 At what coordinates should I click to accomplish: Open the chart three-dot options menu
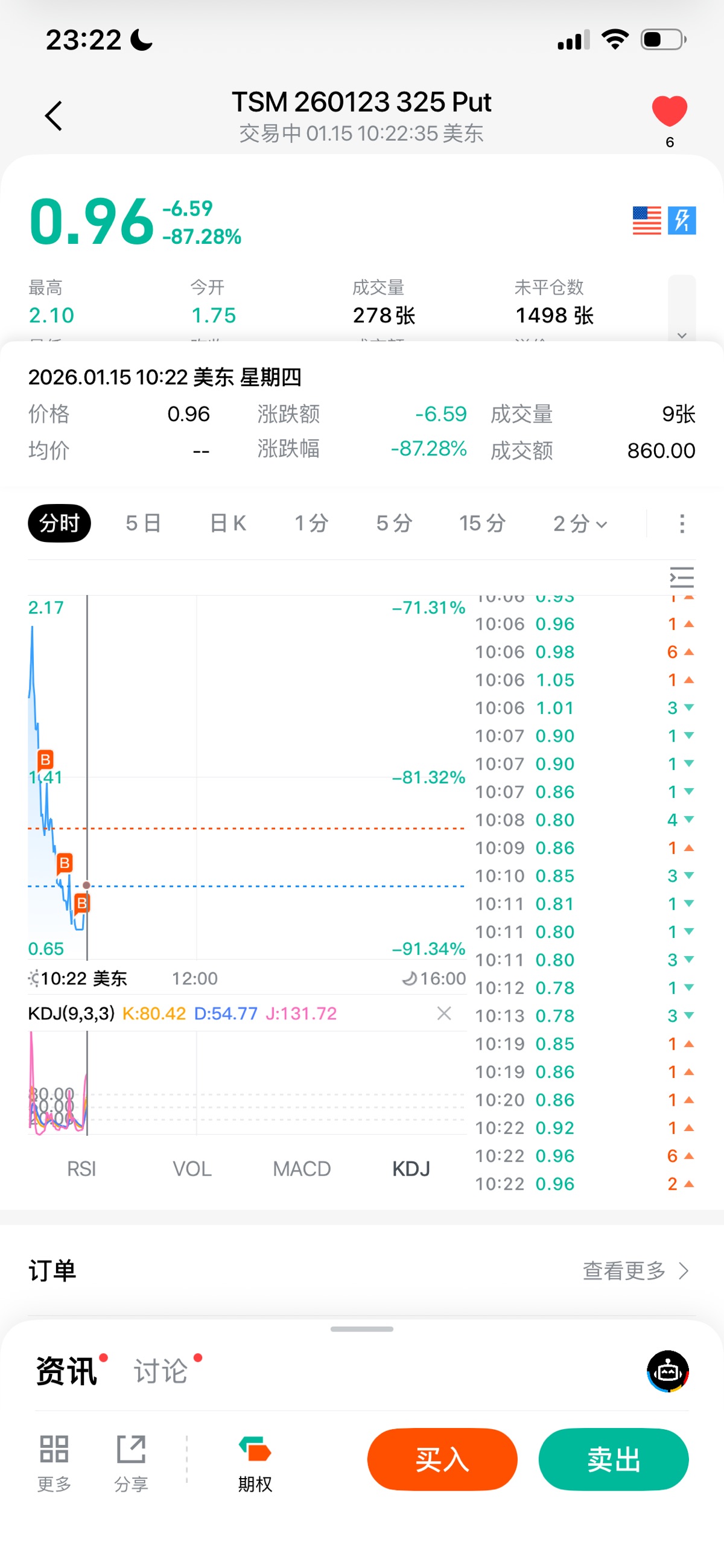point(681,523)
